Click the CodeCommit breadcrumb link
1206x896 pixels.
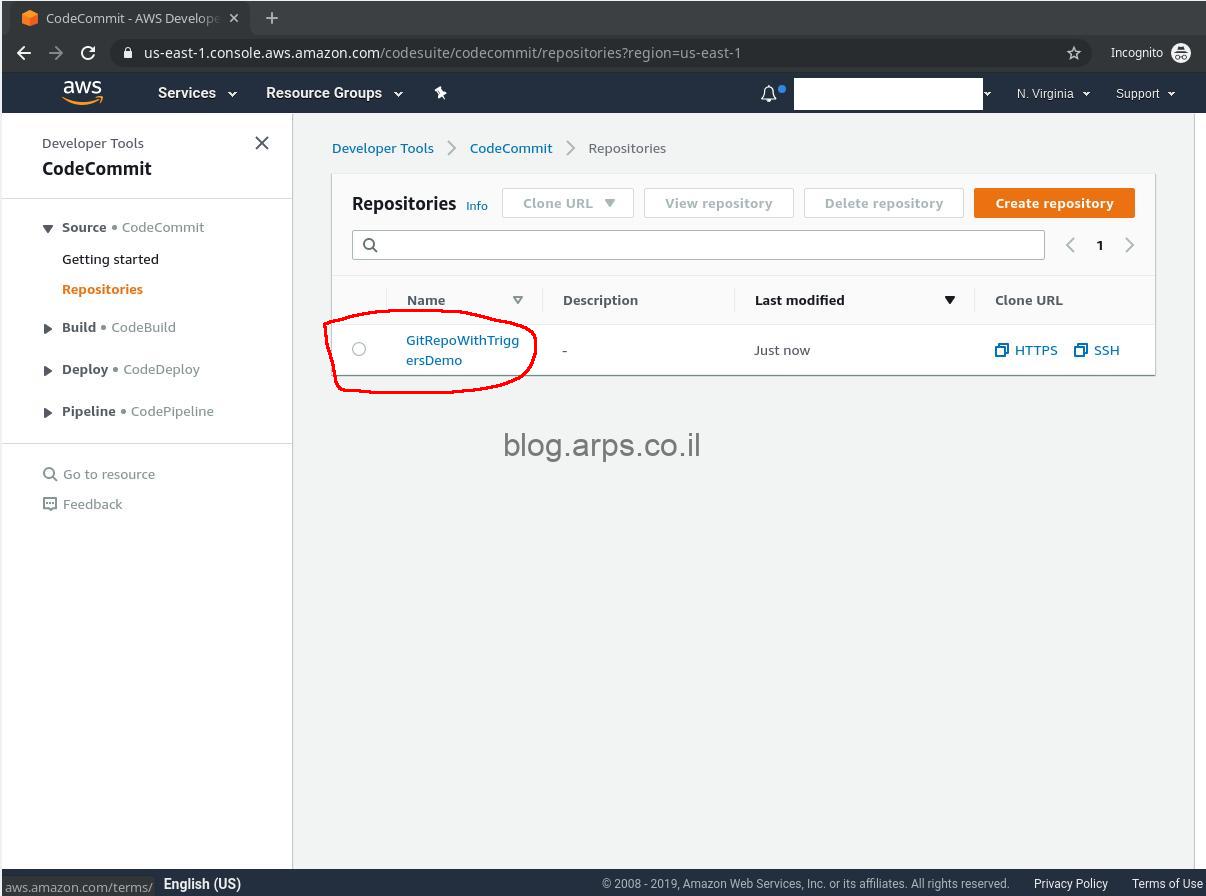tap(511, 148)
